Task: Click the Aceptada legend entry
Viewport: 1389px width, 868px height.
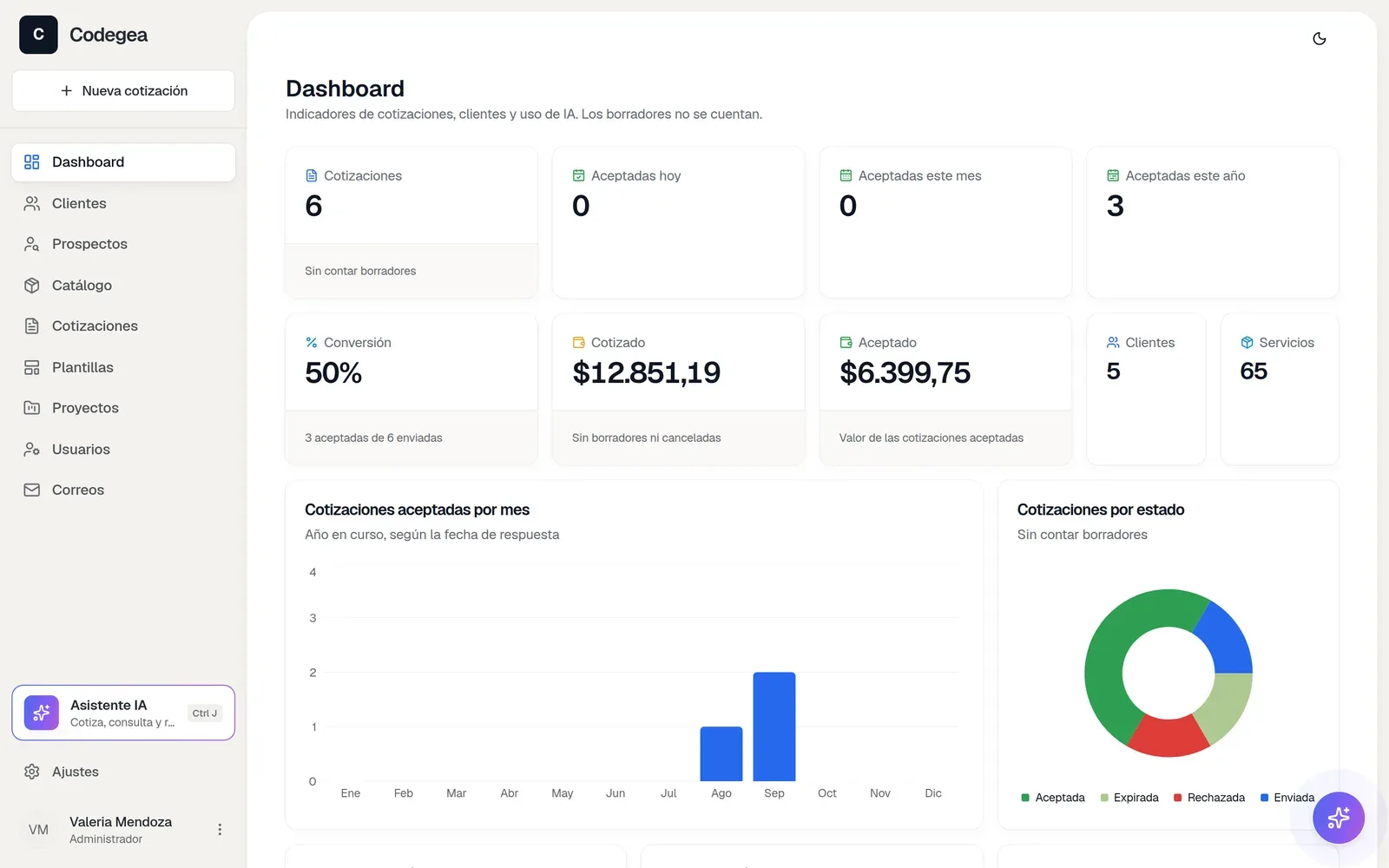Action: coord(1053,798)
